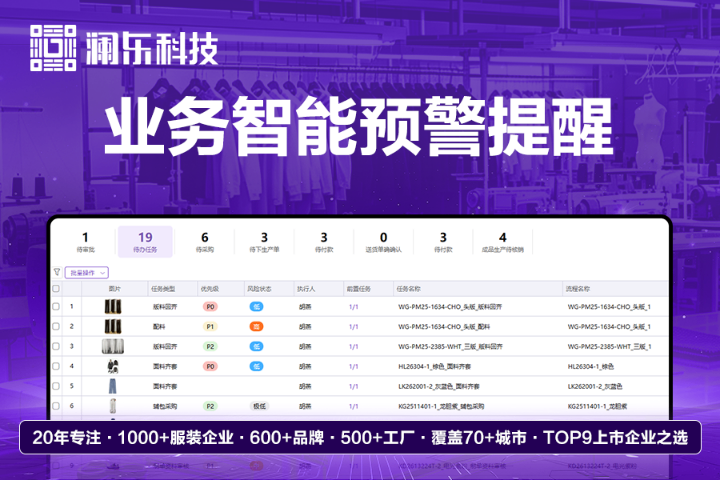Viewport: 720px width, 480px height.
Task: Open the 1/1 predecessor link in row 2
Action: 354,327
